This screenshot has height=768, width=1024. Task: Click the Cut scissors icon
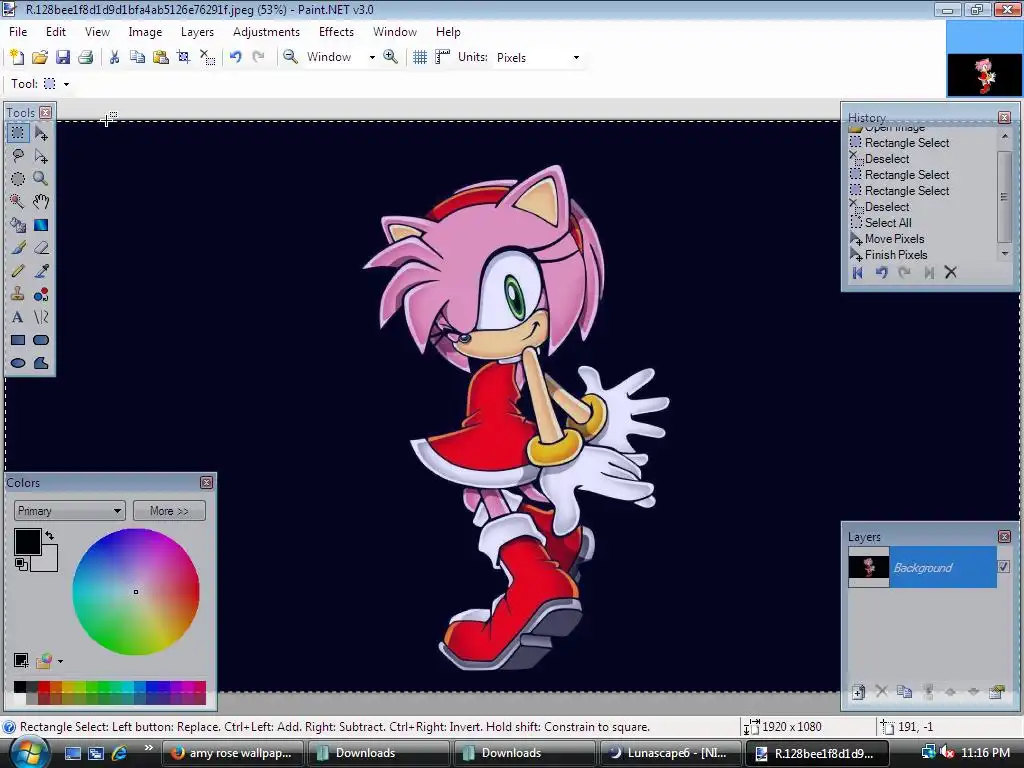point(114,57)
